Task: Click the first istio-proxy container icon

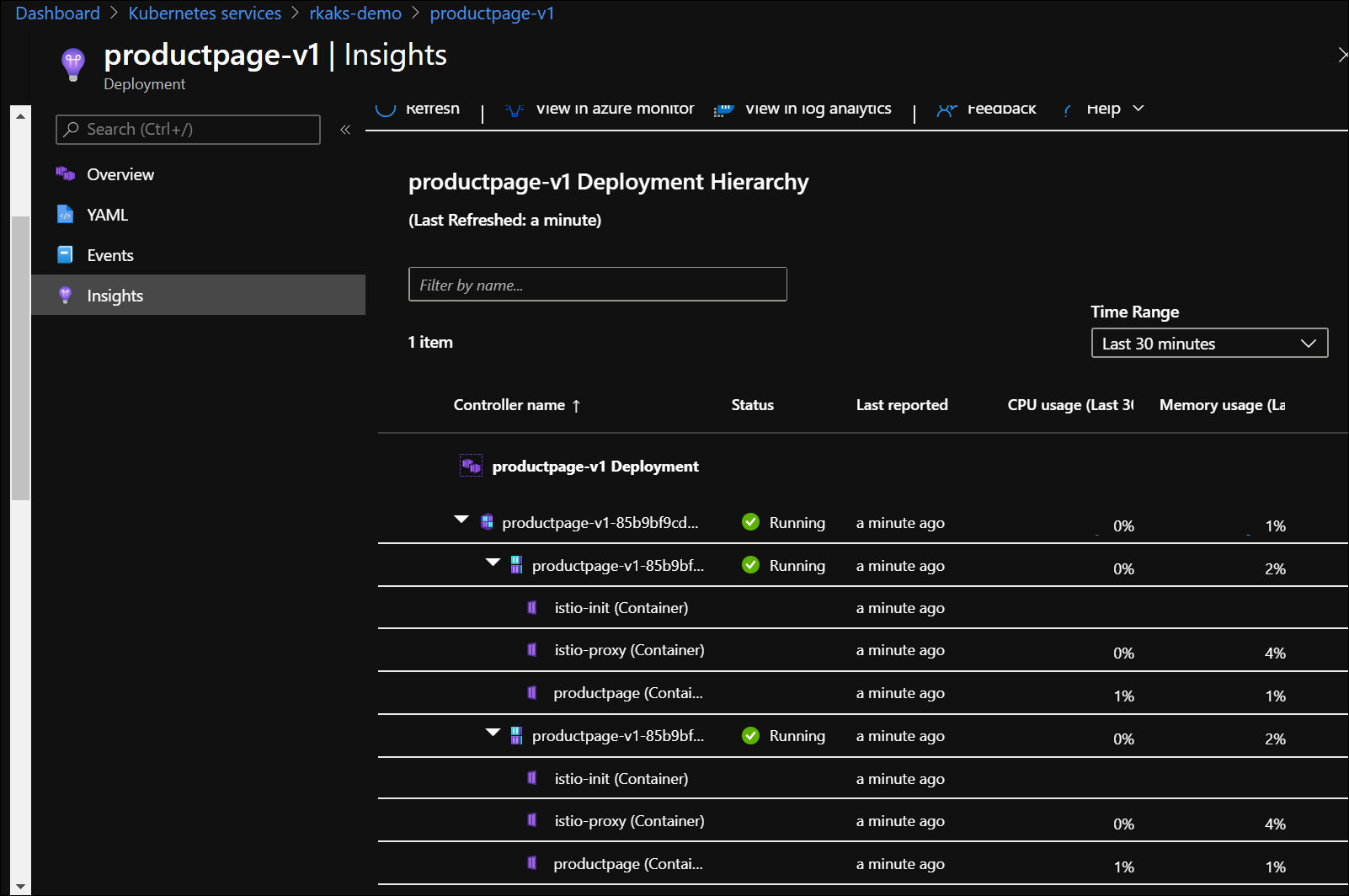Action: point(532,650)
